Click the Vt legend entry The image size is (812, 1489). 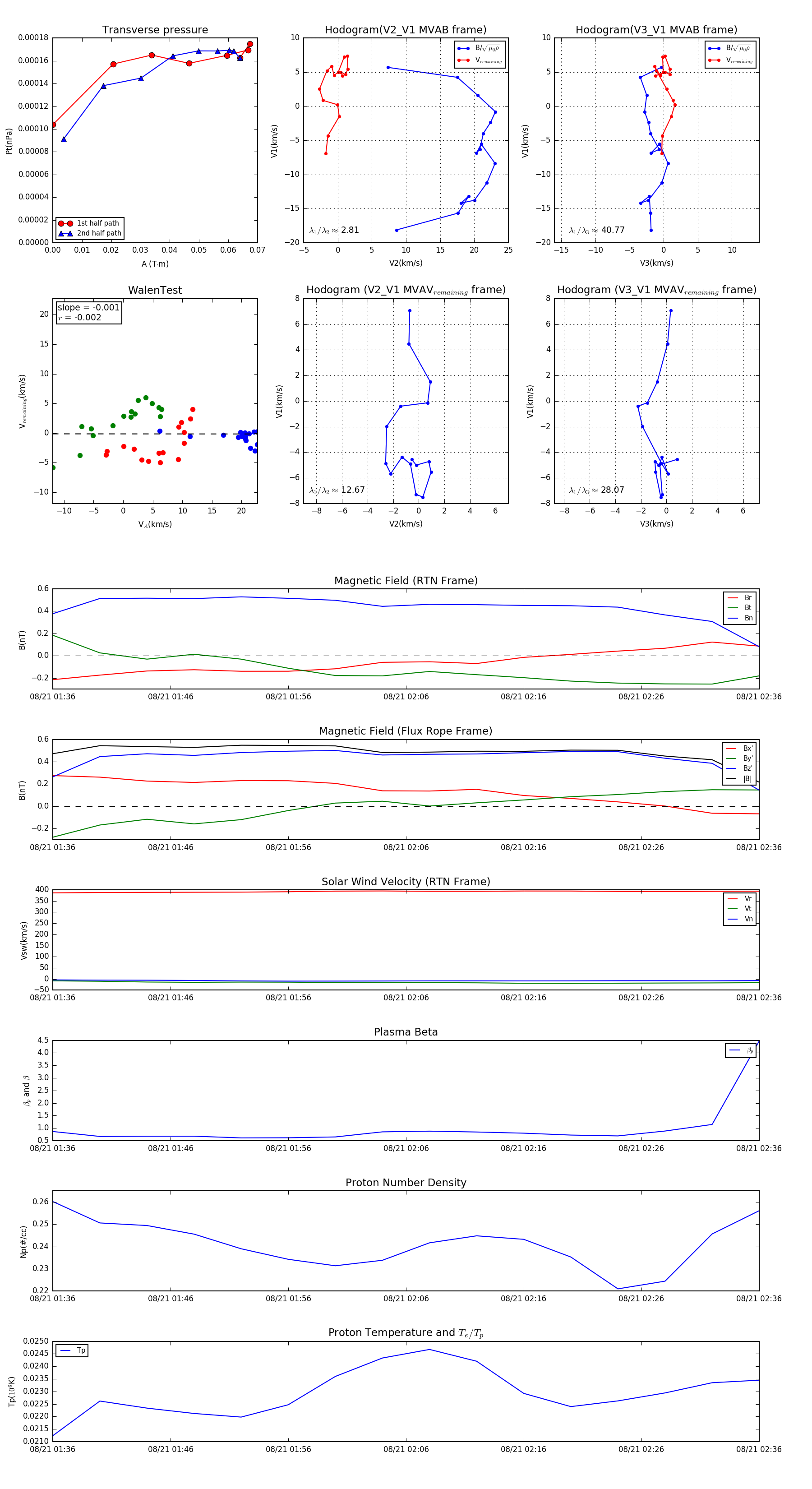point(740,909)
